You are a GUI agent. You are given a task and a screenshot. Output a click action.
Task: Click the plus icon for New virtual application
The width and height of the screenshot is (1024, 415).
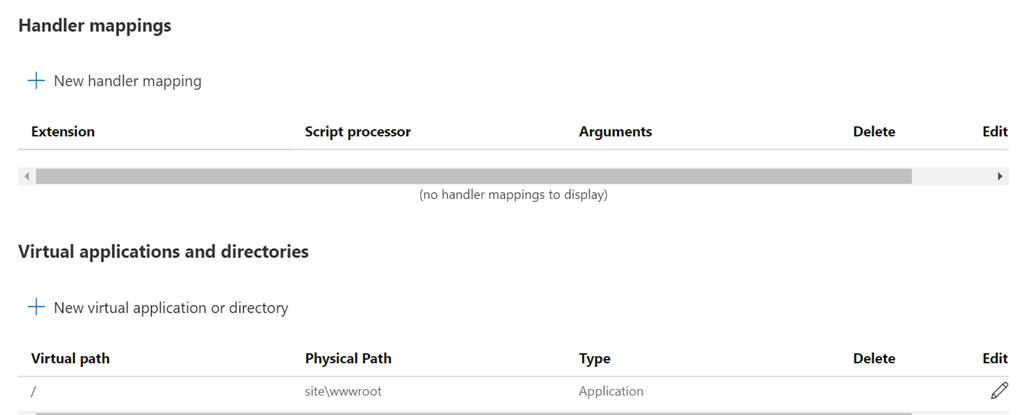36,307
